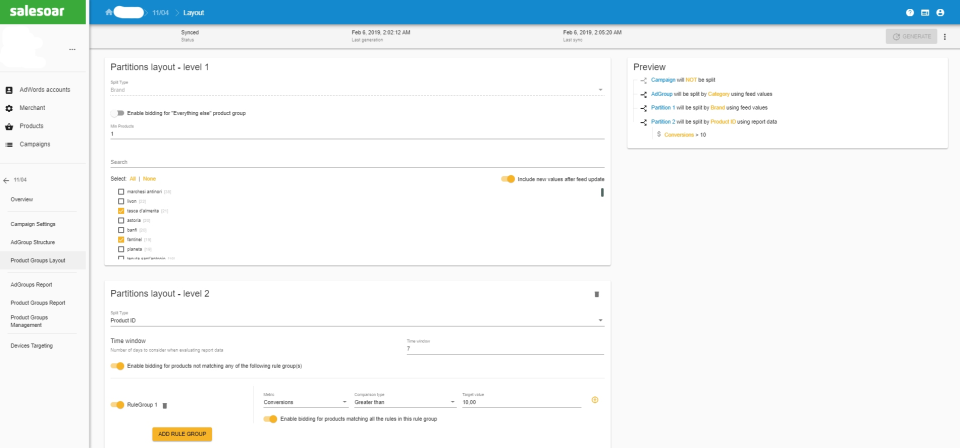Image resolution: width=960 pixels, height=448 pixels.
Task: Open Devices Targeting in sidebar
Action: 32,346
